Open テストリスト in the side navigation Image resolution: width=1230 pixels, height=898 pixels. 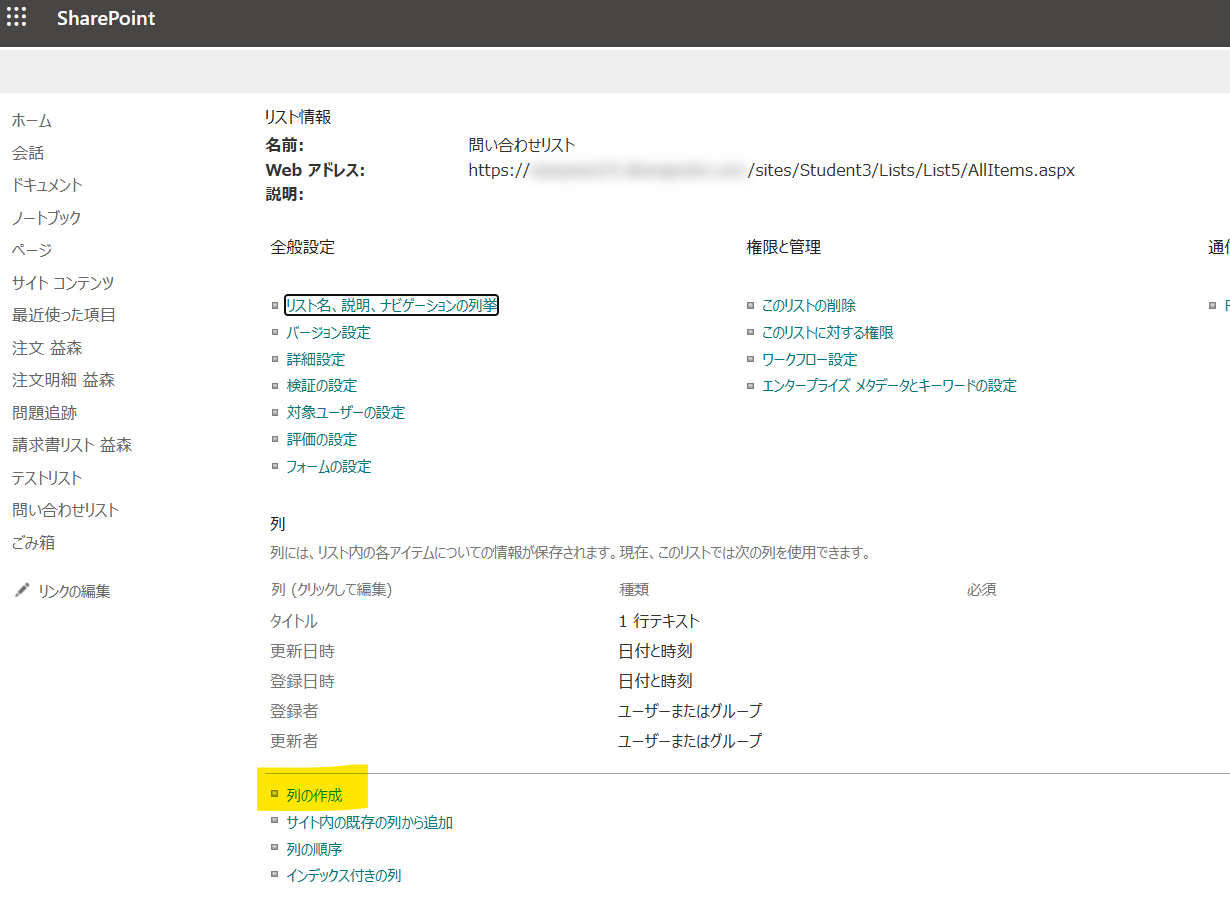pyautogui.click(x=47, y=478)
